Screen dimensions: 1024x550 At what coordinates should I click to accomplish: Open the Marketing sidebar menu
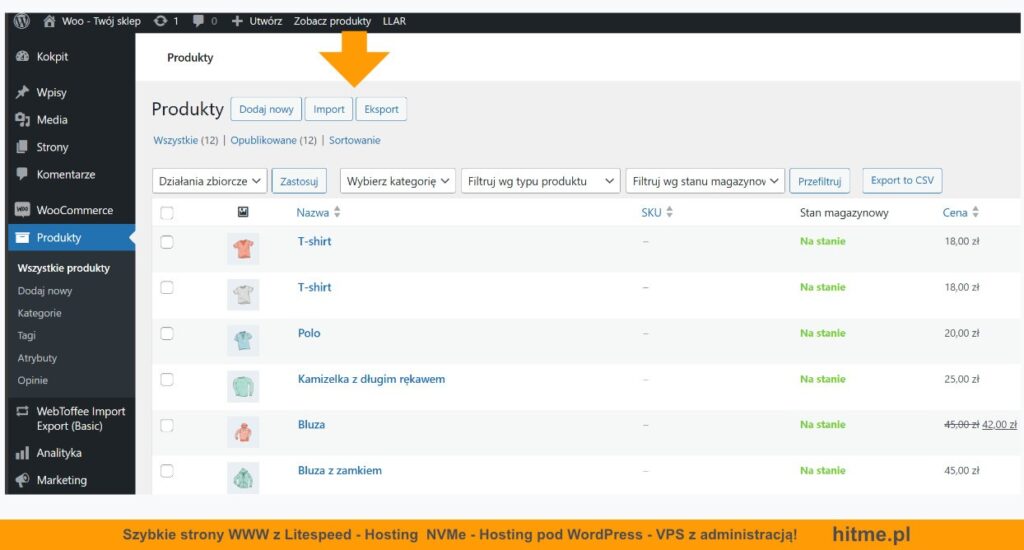tap(61, 480)
